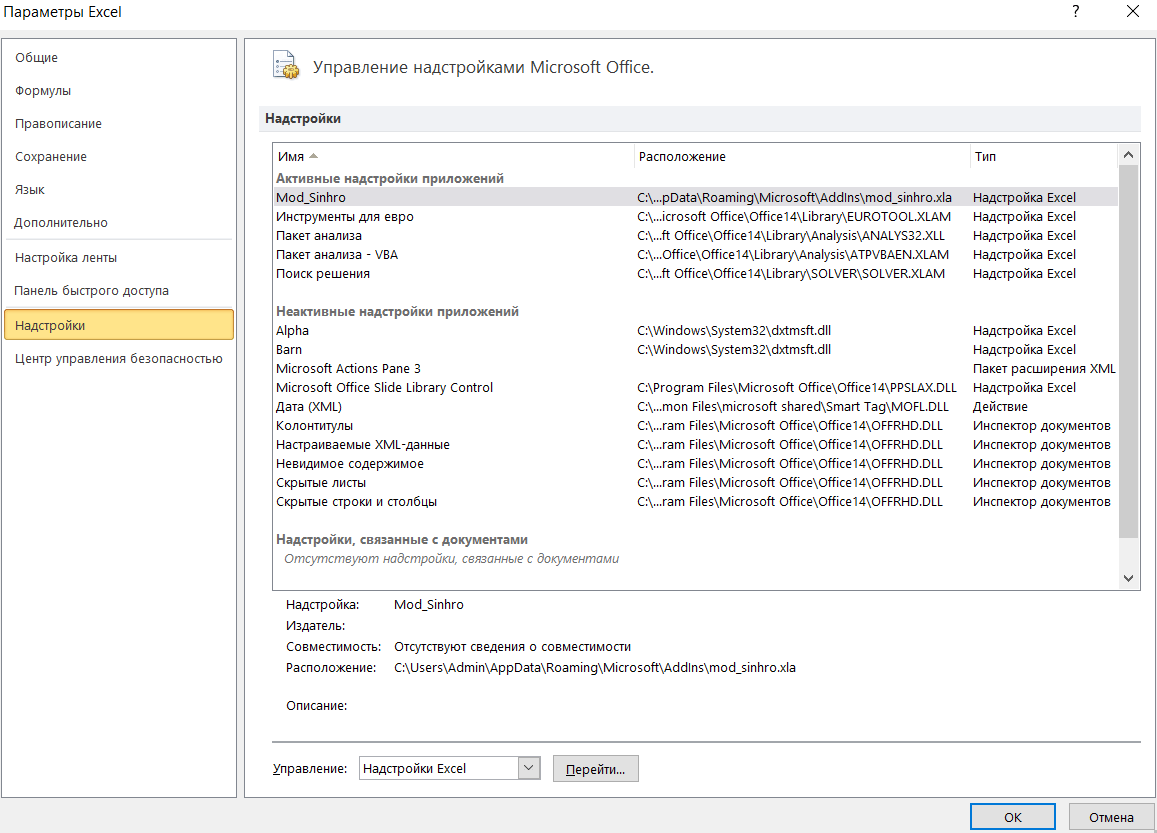This screenshot has height=833, width=1157.
Task: Click Отсутствуют сведения о совместимости text
Action: click(x=512, y=646)
